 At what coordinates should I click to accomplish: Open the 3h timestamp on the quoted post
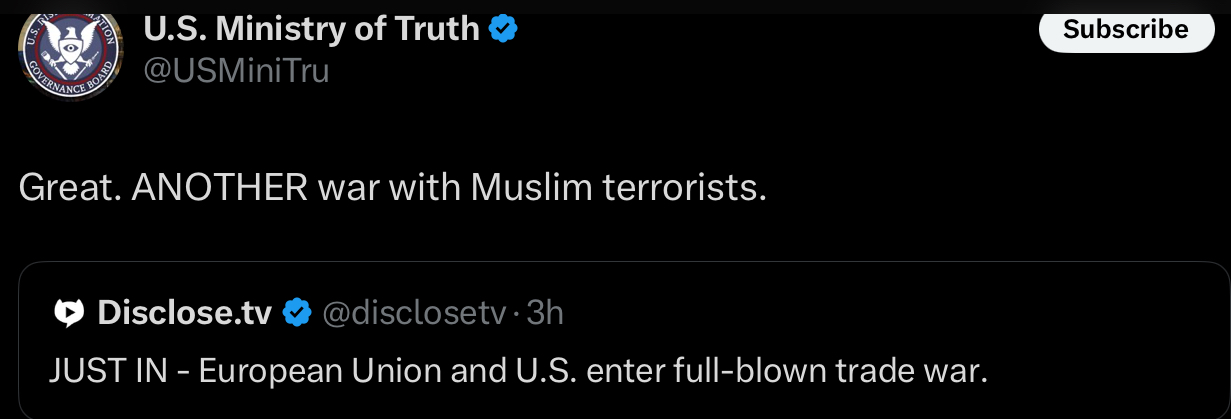(x=545, y=313)
